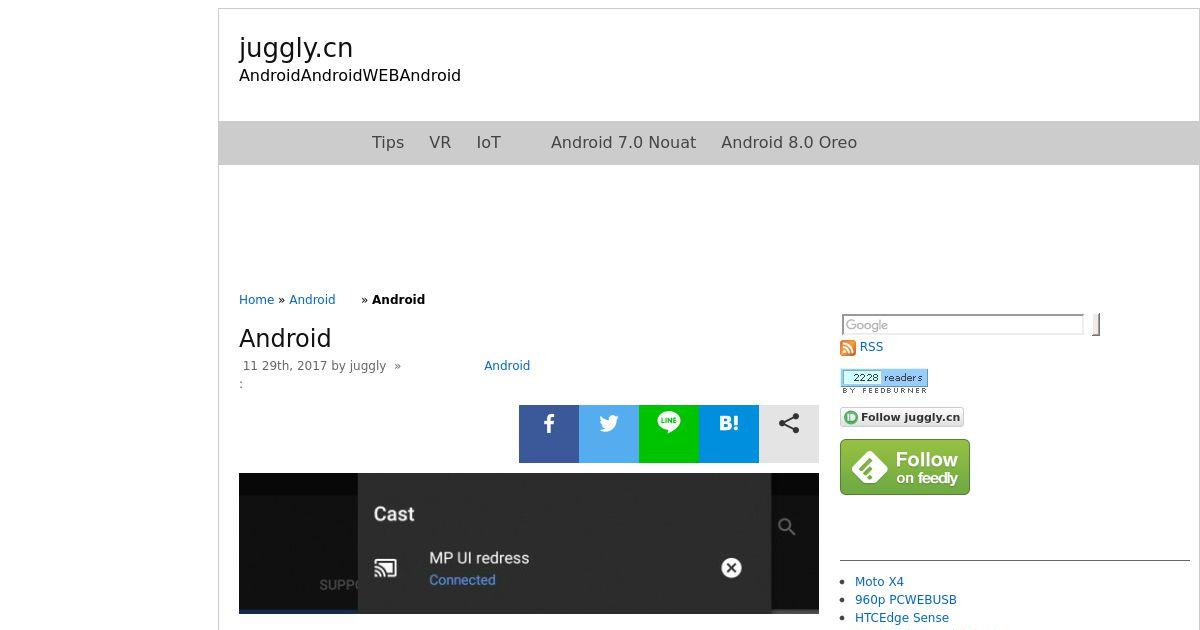Open the generic share options icon
The height and width of the screenshot is (630, 1200).
click(788, 434)
